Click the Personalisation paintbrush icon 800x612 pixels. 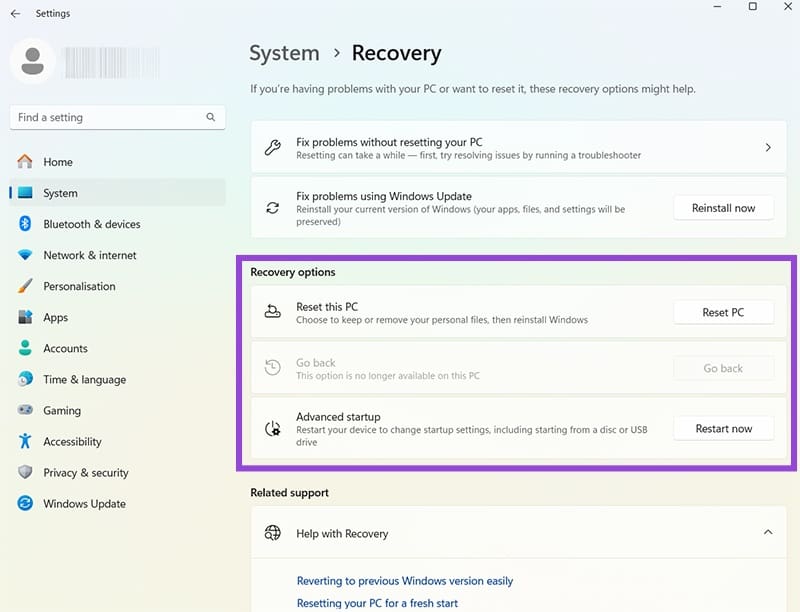point(25,286)
